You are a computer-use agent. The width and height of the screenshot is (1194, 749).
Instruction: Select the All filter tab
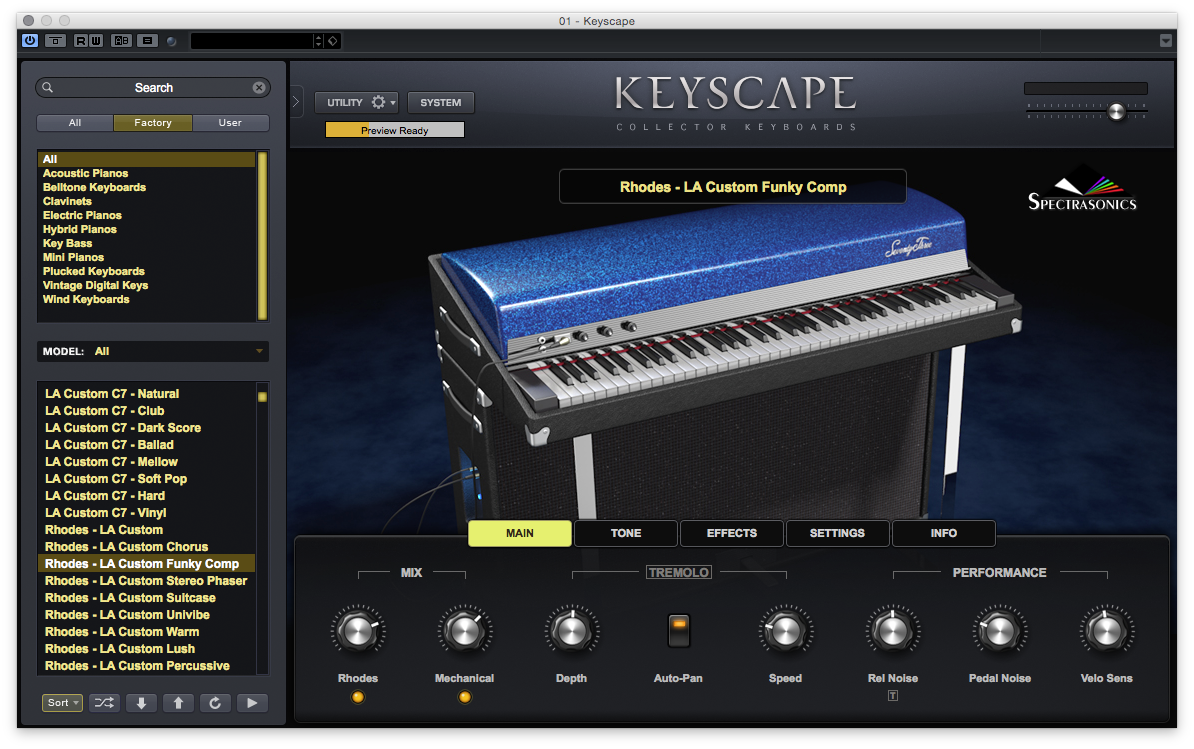click(x=75, y=123)
